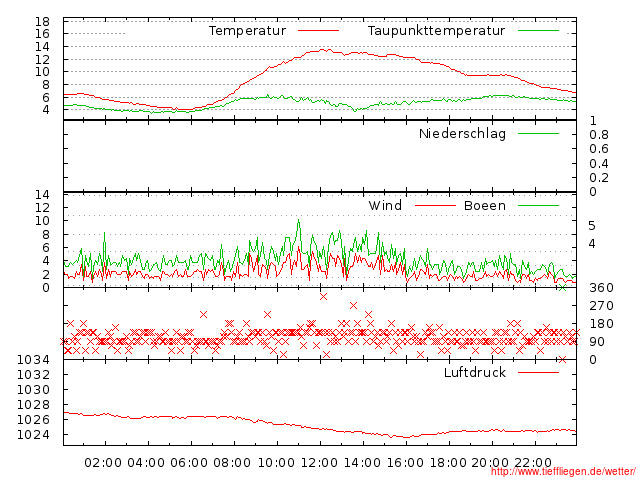Select the 10:00 time axis label
The image size is (640, 480).
click(276, 463)
